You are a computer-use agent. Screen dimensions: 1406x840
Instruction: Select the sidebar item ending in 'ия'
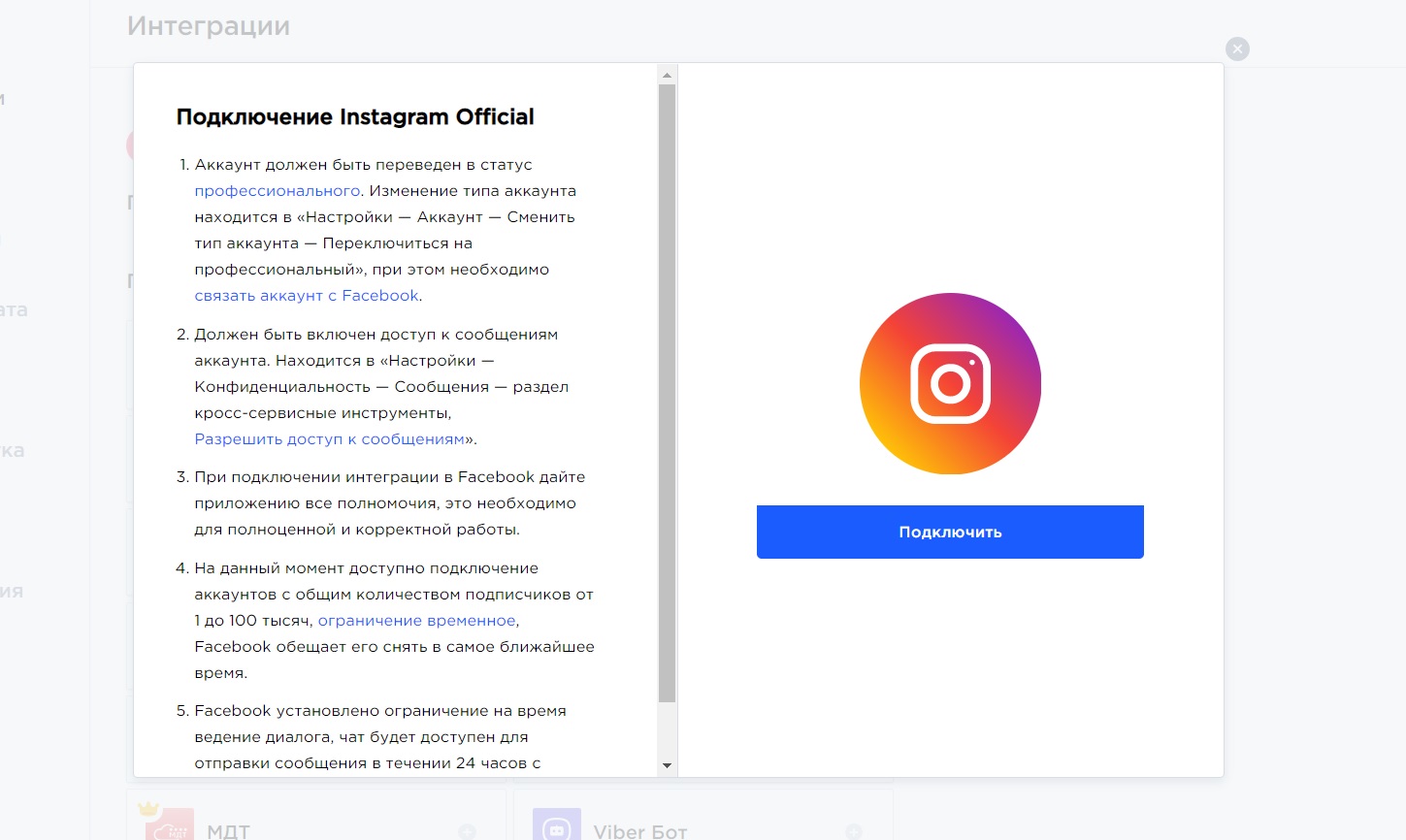(12, 592)
